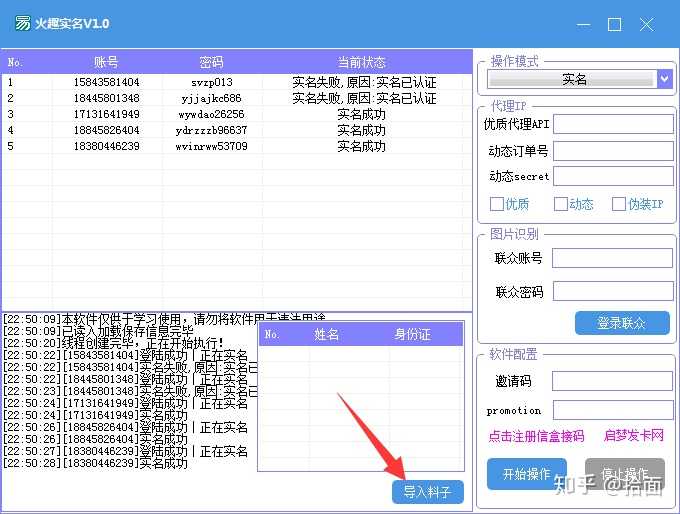Viewport: 680px width, 514px height.
Task: Focus the 优质代理API input field
Action: (x=612, y=124)
